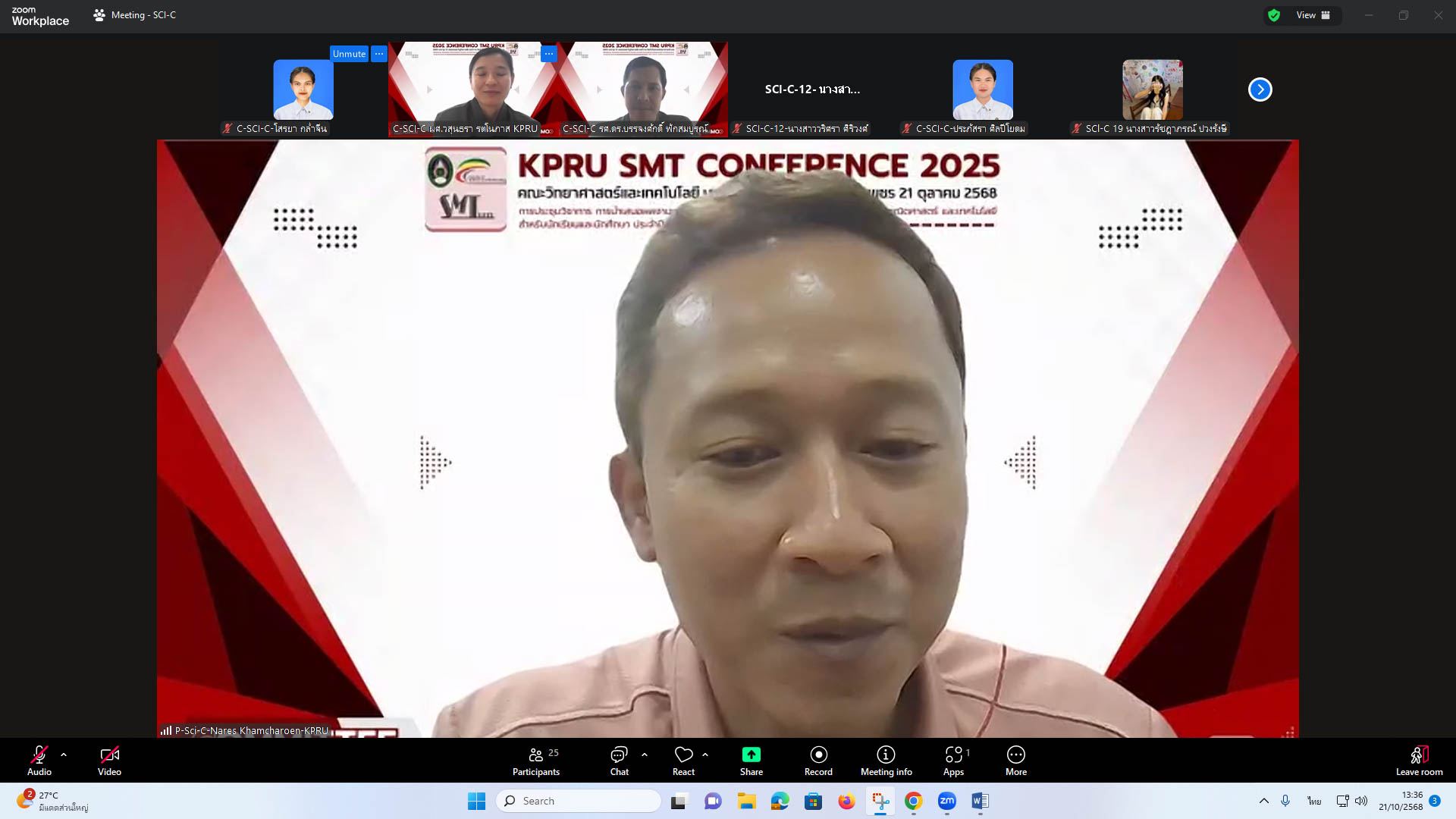The height and width of the screenshot is (819, 1456).
Task: Unmute the microphone with the Audio button
Action: click(x=39, y=761)
